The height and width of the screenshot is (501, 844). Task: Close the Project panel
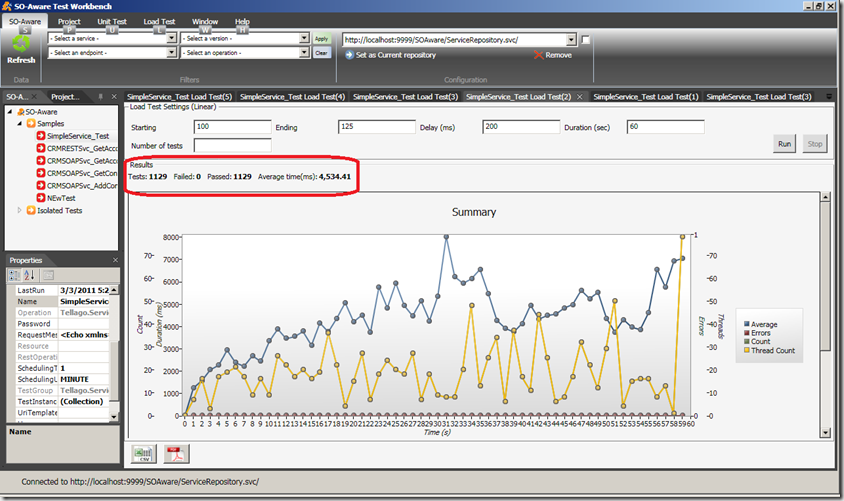[x=114, y=96]
